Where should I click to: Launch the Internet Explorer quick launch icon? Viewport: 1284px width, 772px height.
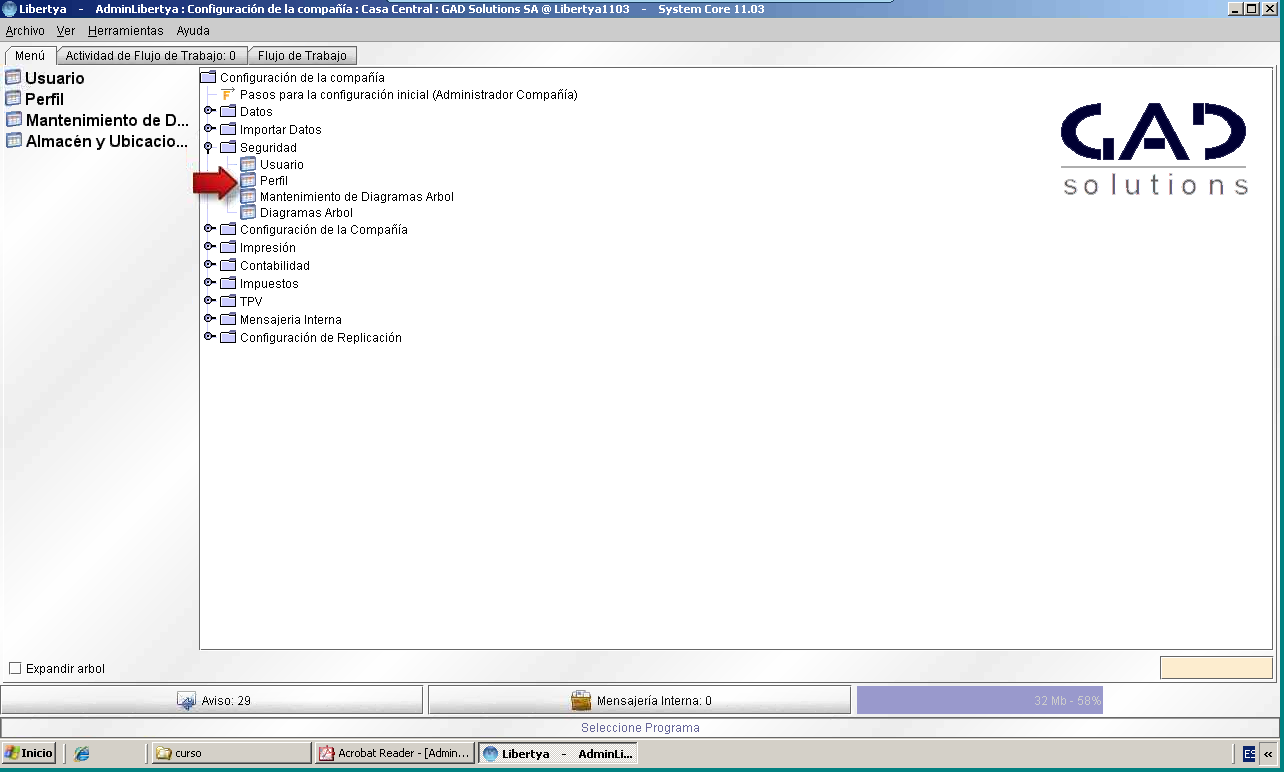pos(82,753)
